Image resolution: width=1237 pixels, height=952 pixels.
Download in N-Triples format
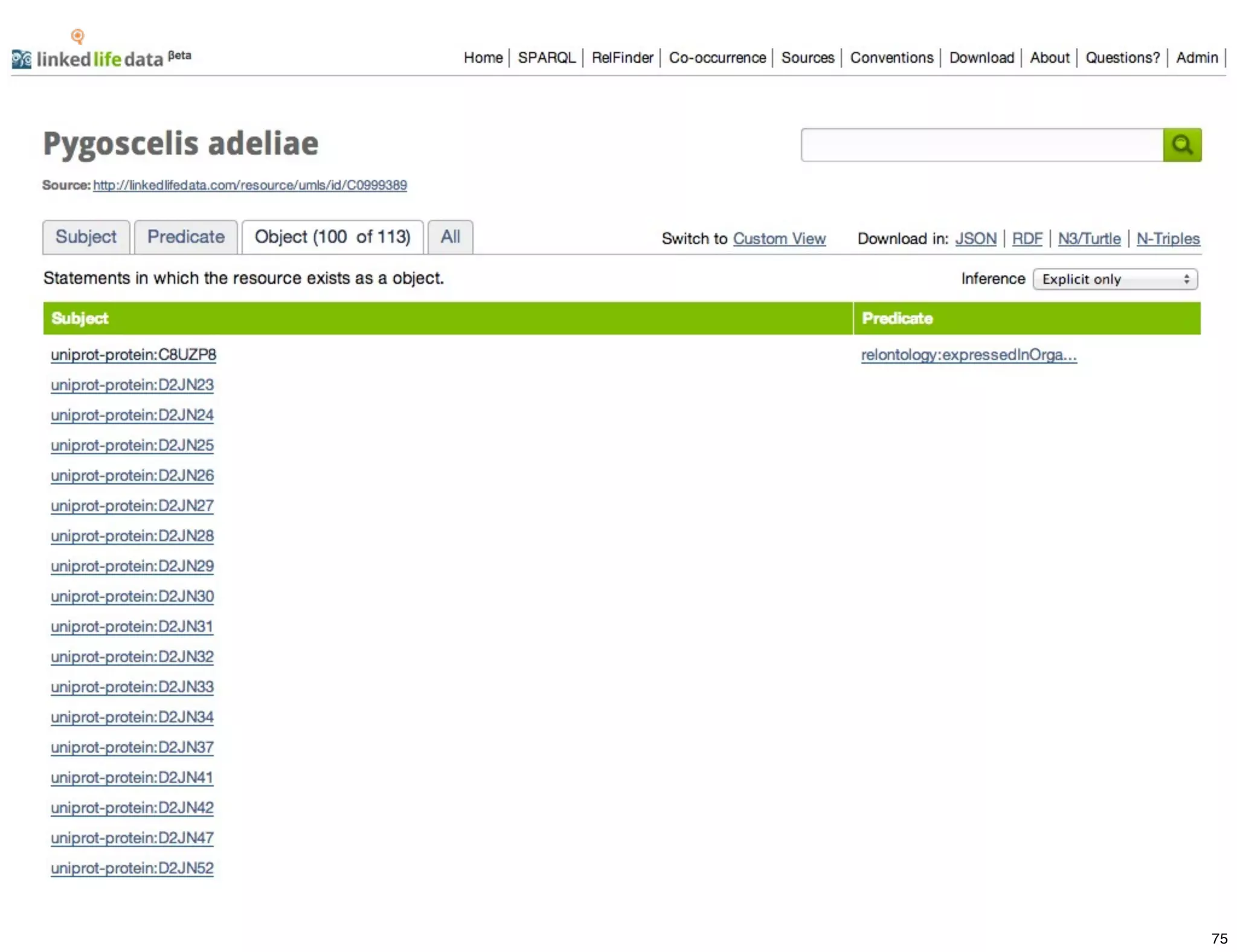point(1168,239)
